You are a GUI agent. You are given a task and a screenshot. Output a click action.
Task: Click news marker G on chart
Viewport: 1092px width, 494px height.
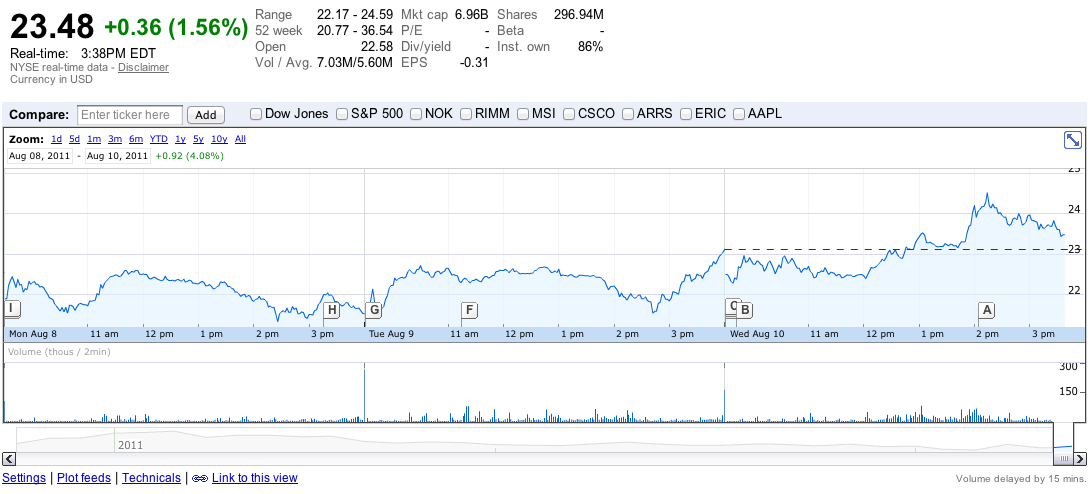374,310
